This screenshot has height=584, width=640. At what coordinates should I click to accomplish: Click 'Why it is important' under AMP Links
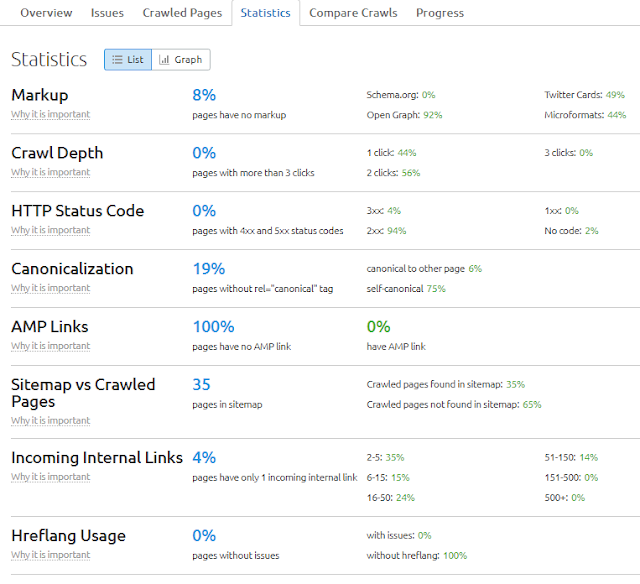pyautogui.click(x=50, y=347)
